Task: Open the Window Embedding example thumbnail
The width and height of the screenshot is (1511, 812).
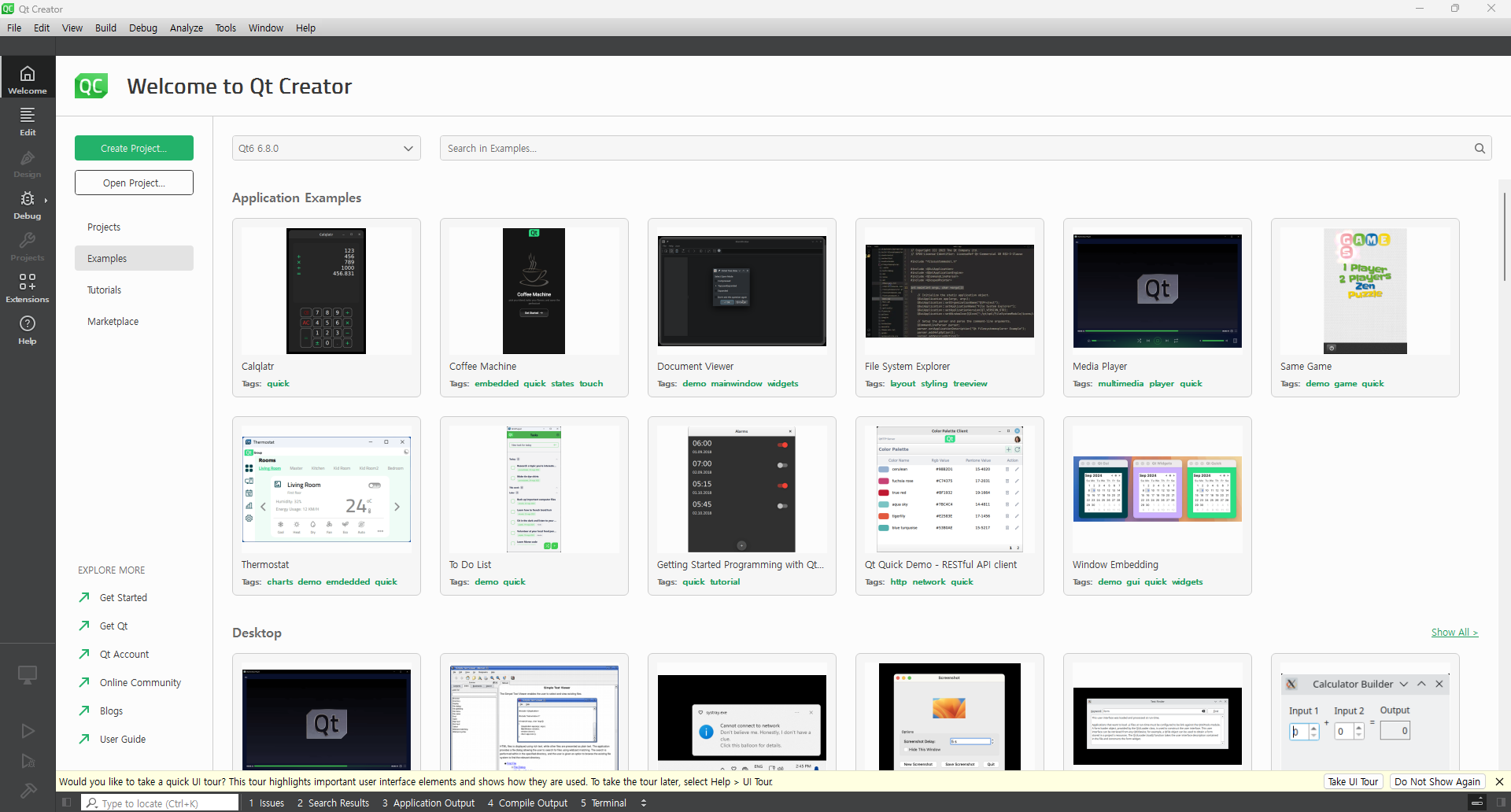Action: pyautogui.click(x=1158, y=489)
